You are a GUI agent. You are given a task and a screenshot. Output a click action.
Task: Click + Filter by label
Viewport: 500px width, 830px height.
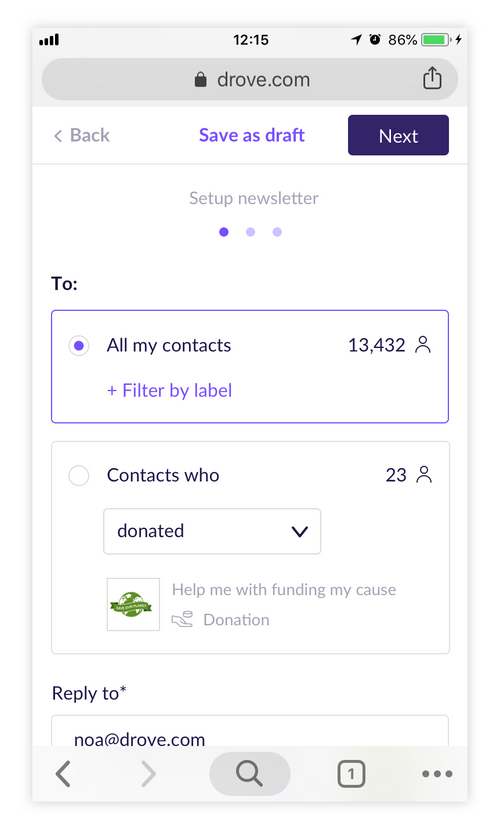coord(169,391)
